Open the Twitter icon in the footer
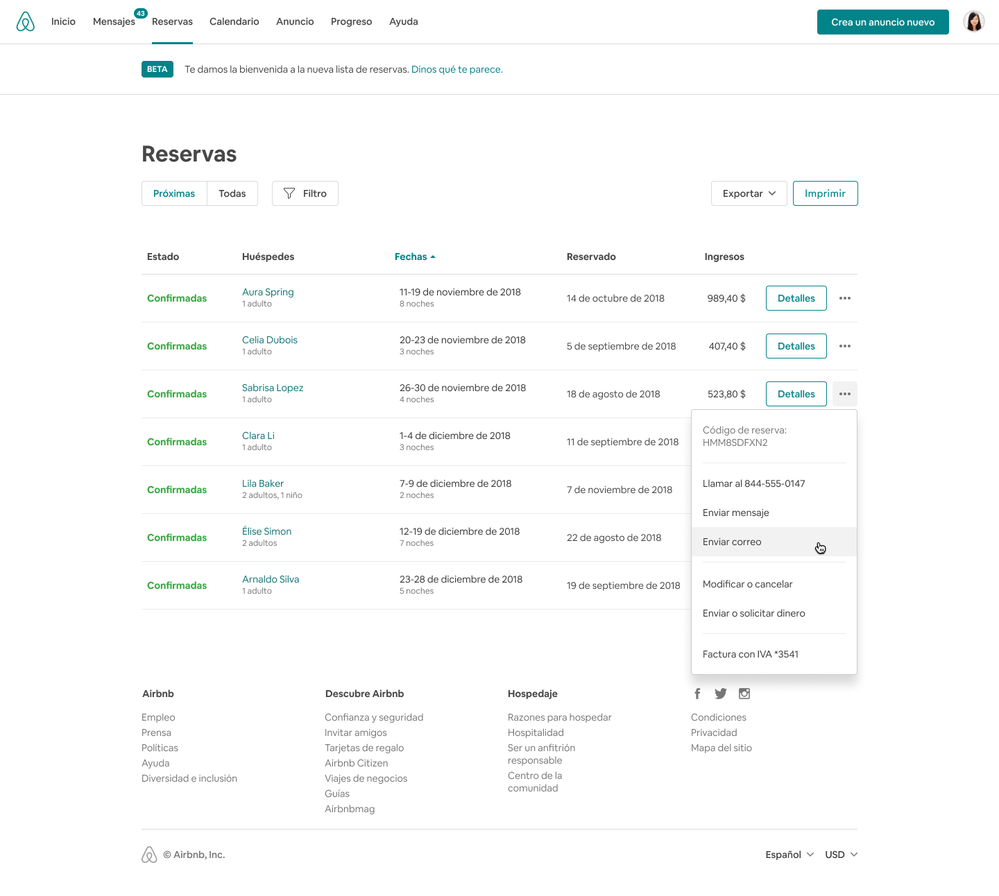This screenshot has height=896, width=999. (720, 694)
